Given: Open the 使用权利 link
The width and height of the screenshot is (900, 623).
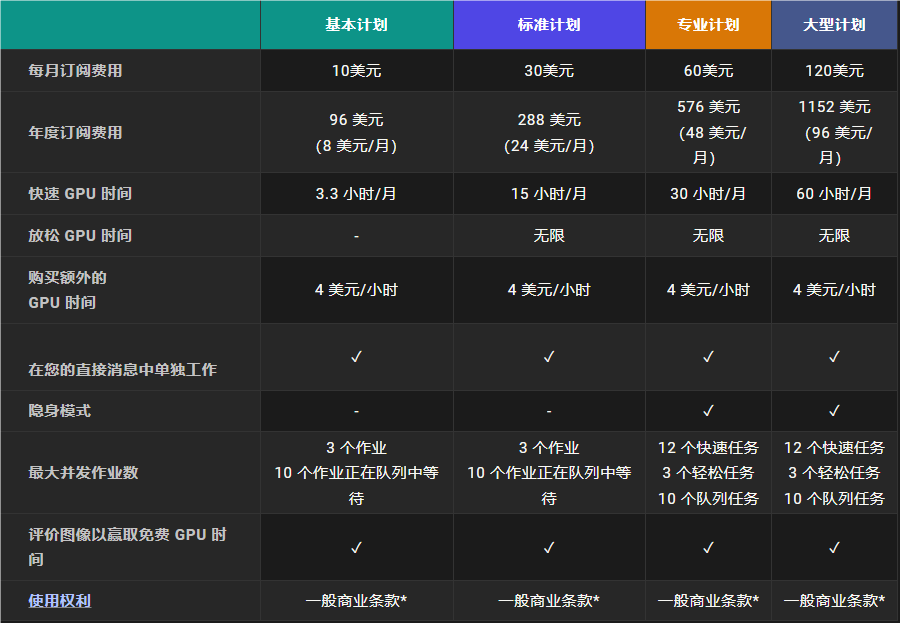Looking at the screenshot, I should click(x=60, y=601).
